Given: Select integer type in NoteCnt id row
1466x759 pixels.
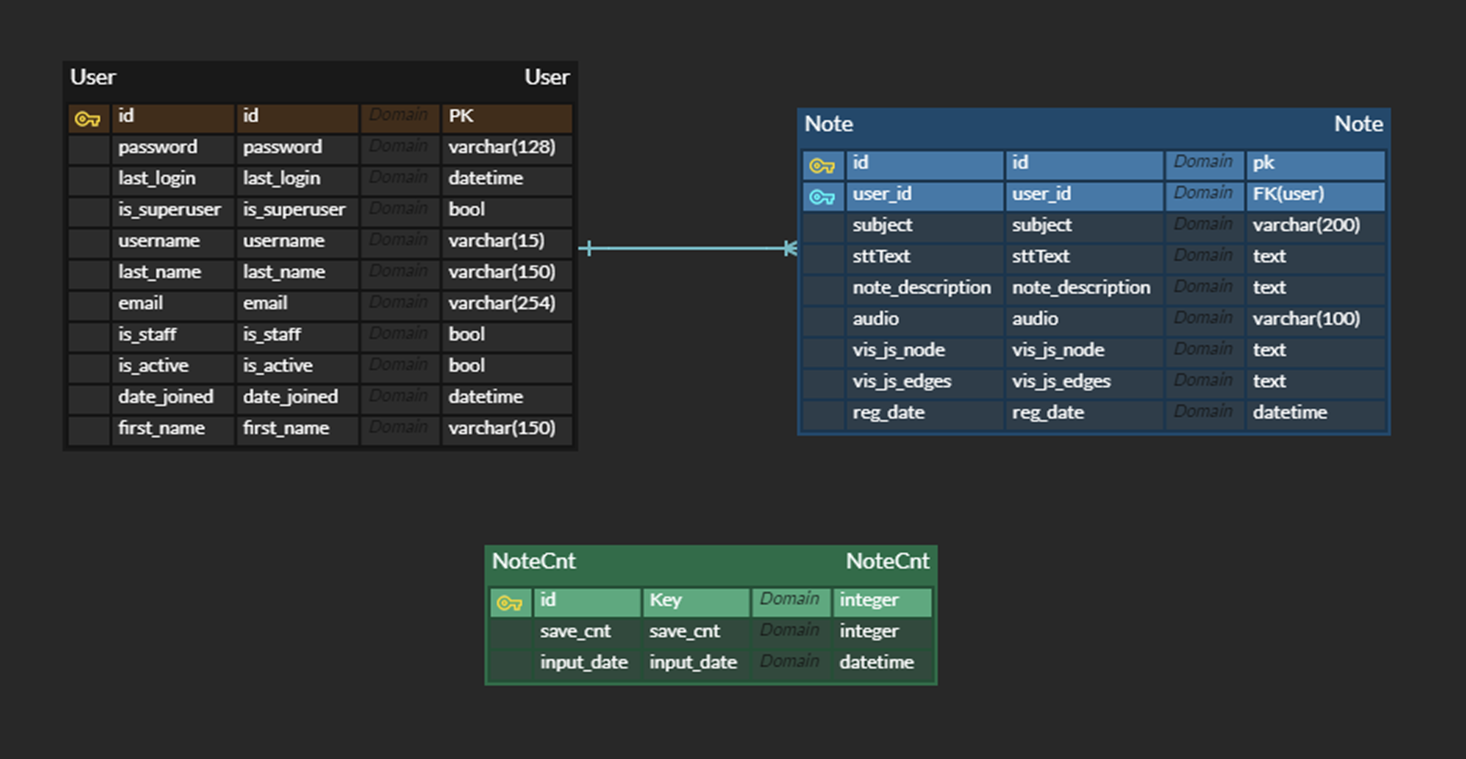Looking at the screenshot, I should coord(882,601).
